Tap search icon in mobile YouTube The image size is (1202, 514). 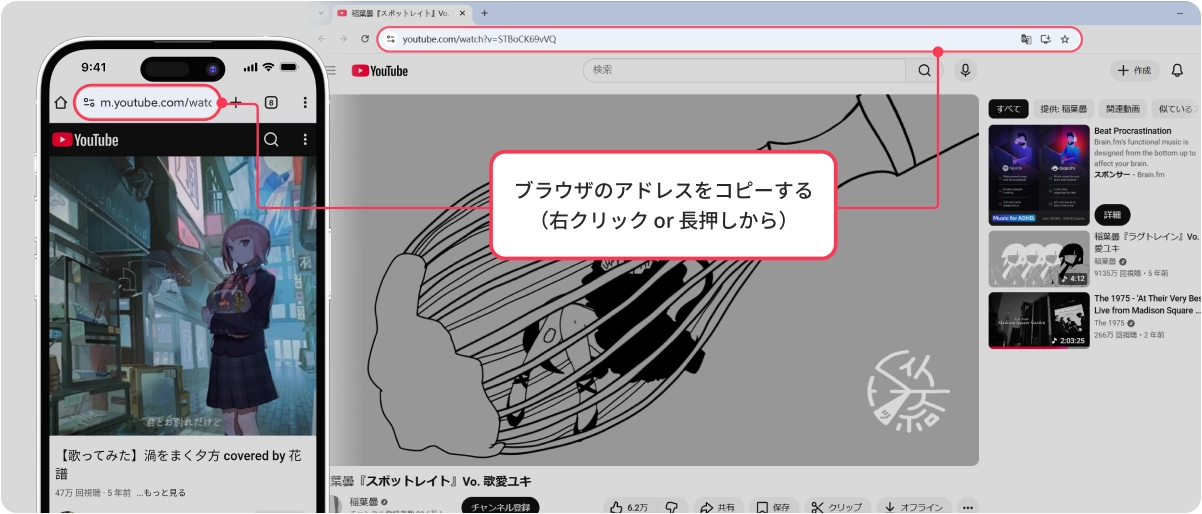(271, 140)
